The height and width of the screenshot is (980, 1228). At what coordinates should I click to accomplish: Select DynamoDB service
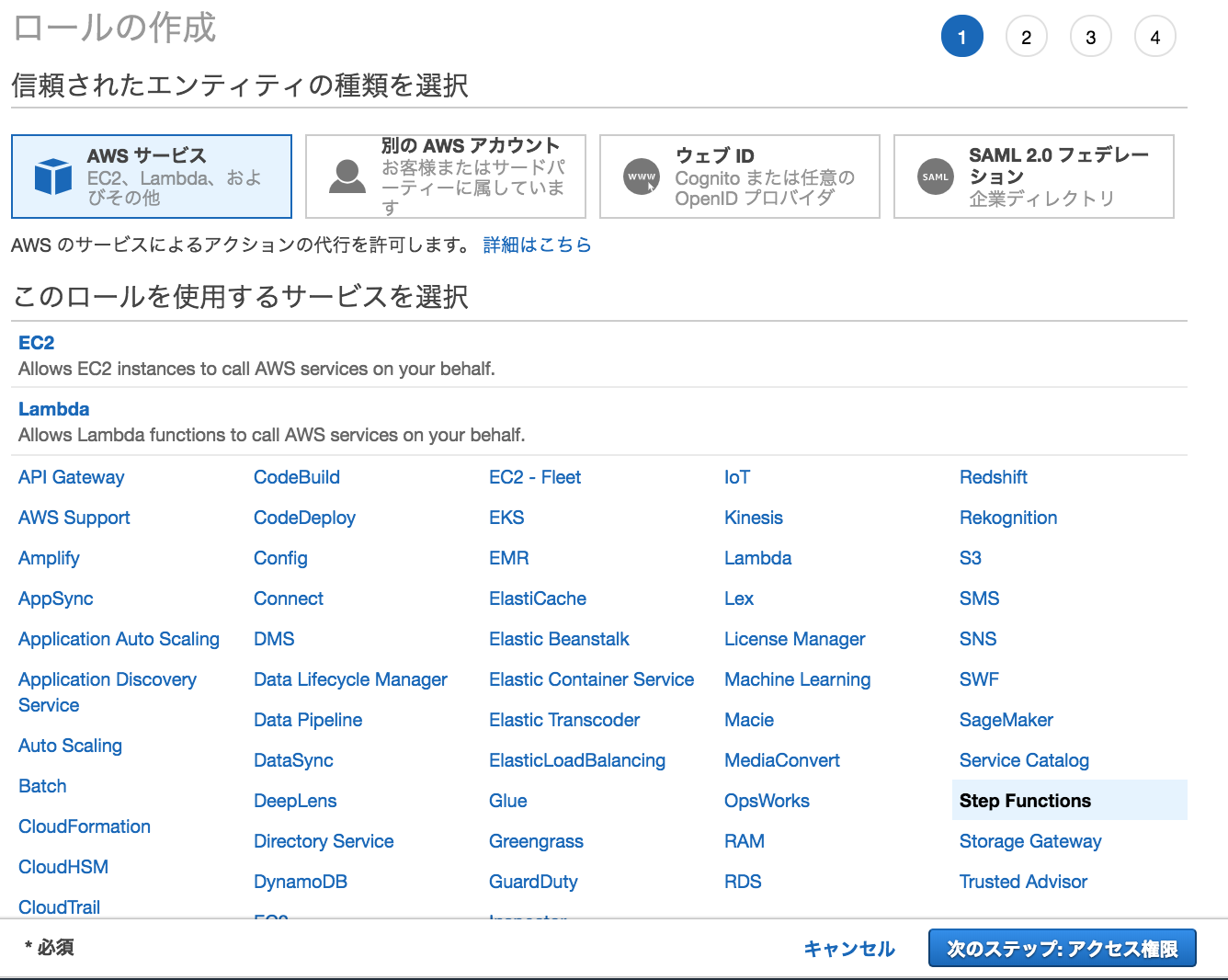(301, 882)
